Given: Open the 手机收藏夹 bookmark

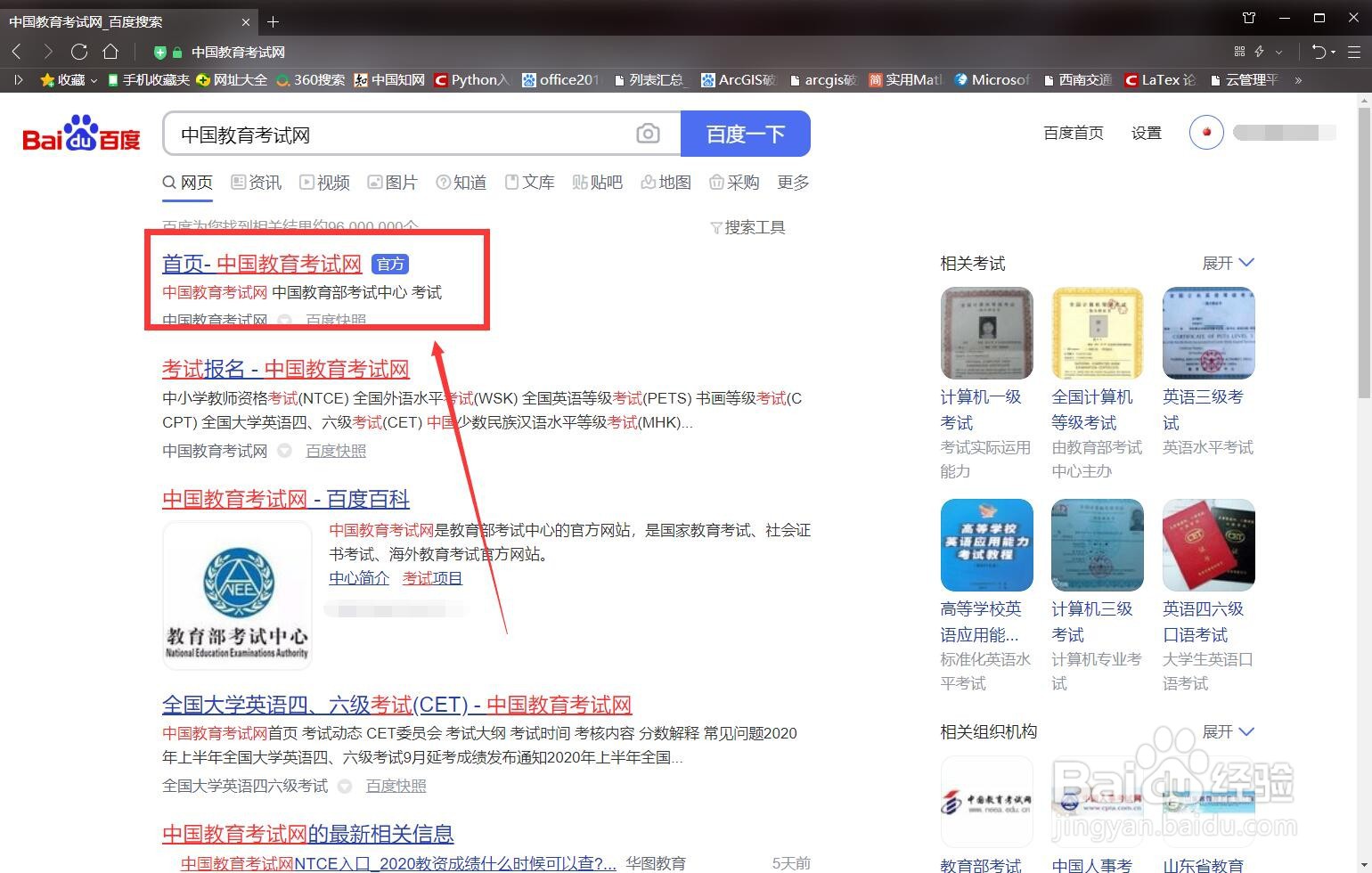Looking at the screenshot, I should tap(148, 80).
